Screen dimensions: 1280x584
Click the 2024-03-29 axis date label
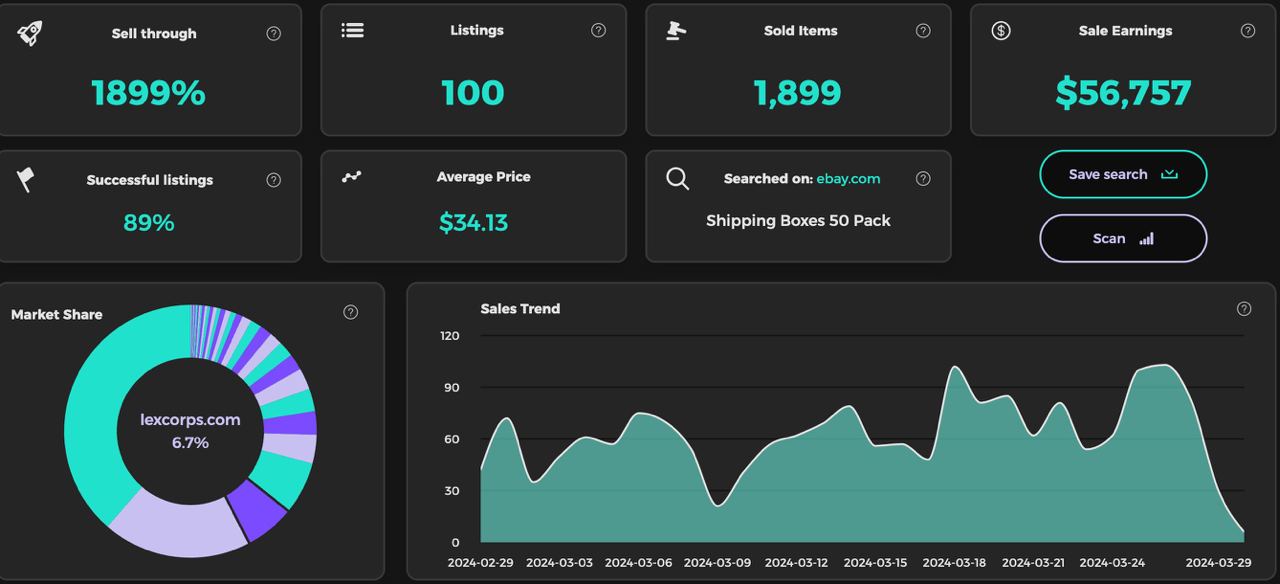click(x=1218, y=563)
